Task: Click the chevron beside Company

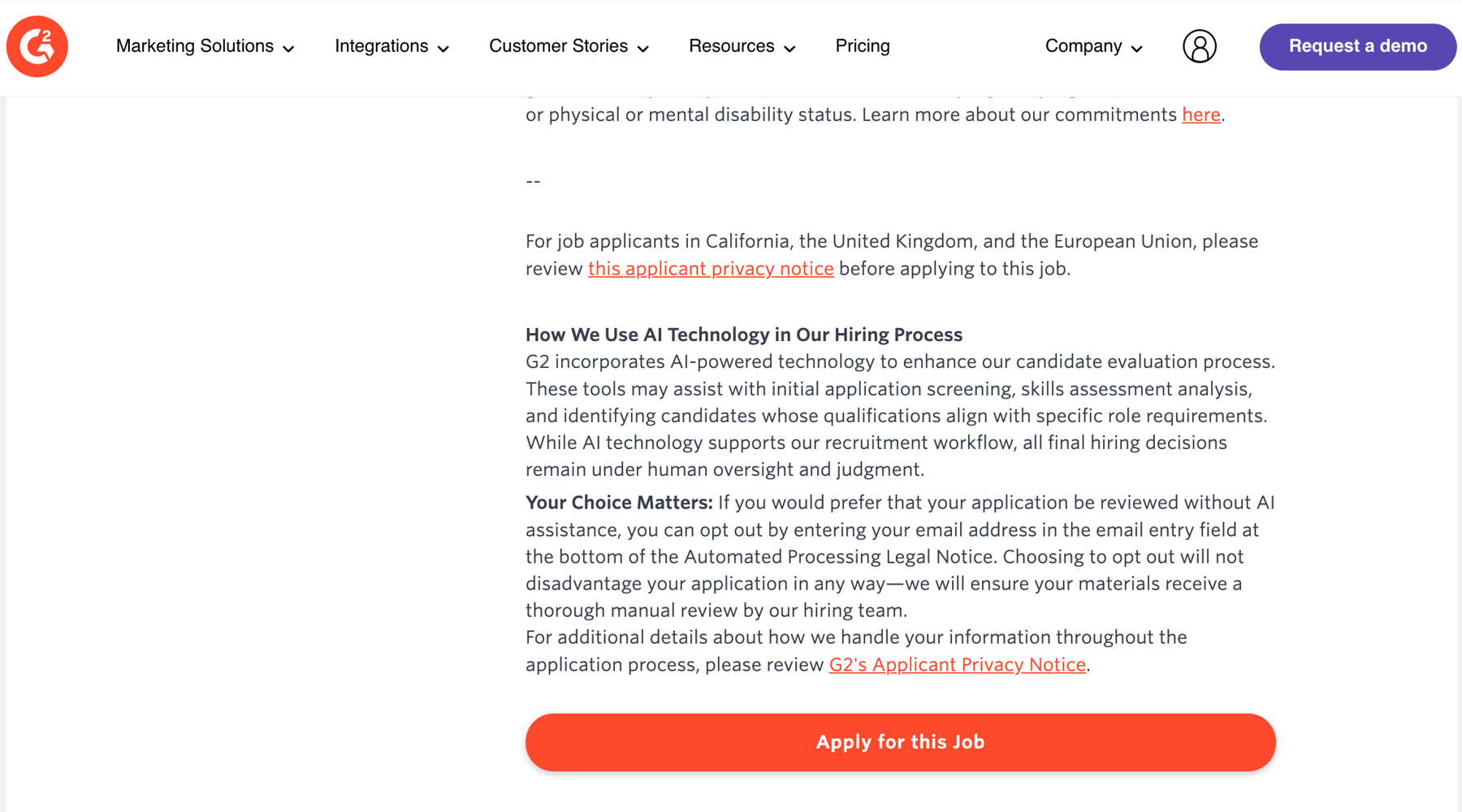Action: [x=1136, y=49]
